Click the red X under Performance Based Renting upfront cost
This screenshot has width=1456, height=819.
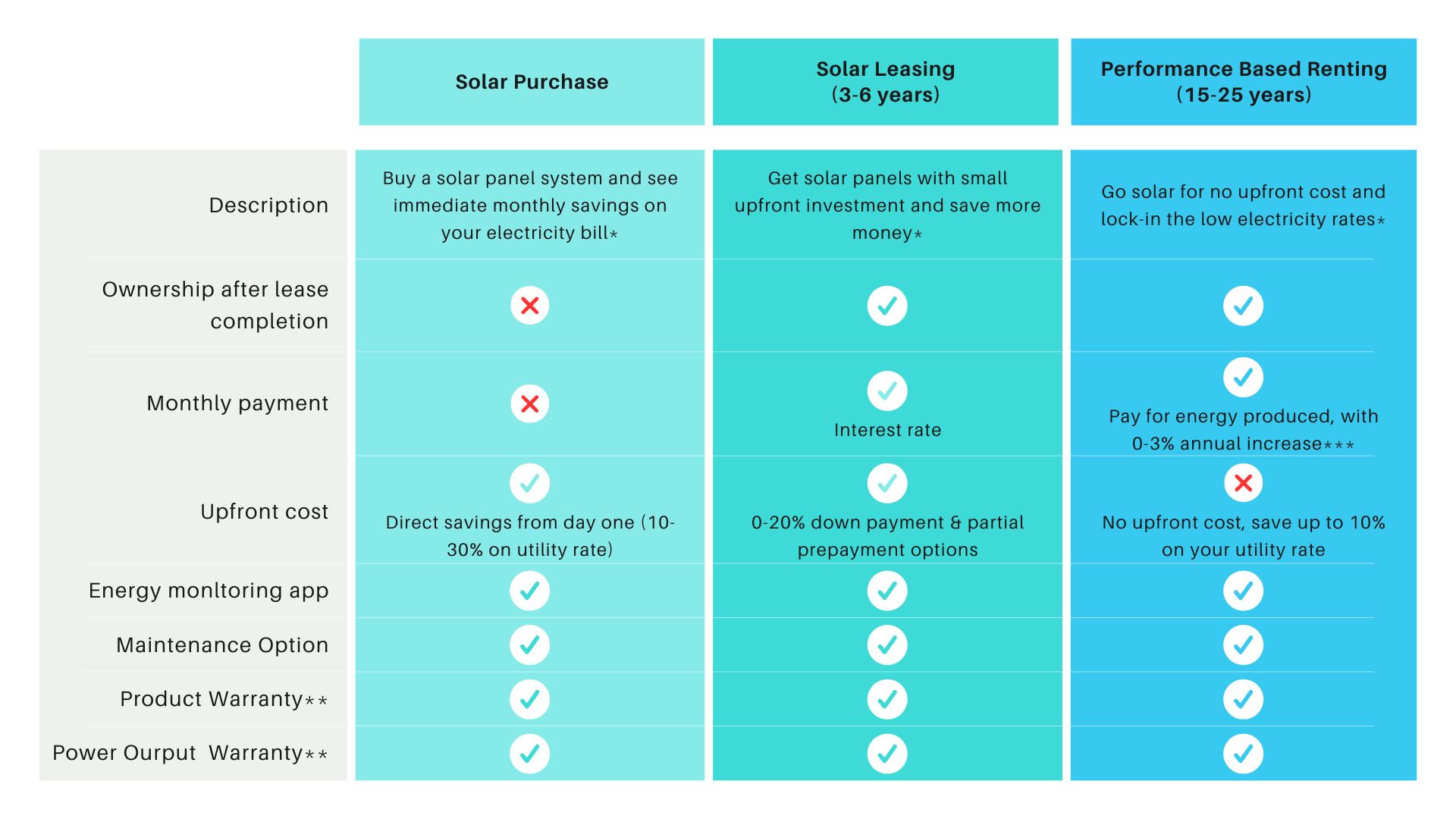point(1243,483)
